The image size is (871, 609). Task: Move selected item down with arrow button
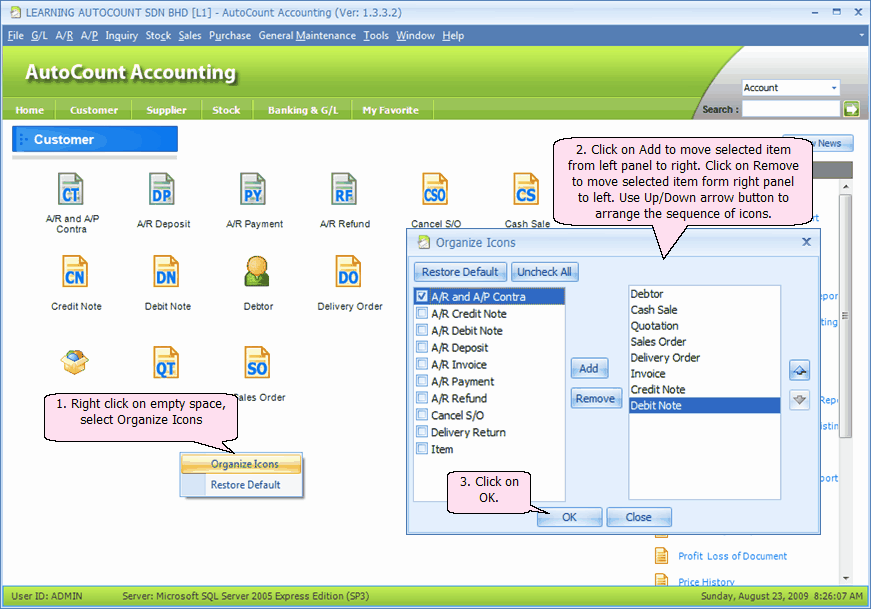pos(799,400)
